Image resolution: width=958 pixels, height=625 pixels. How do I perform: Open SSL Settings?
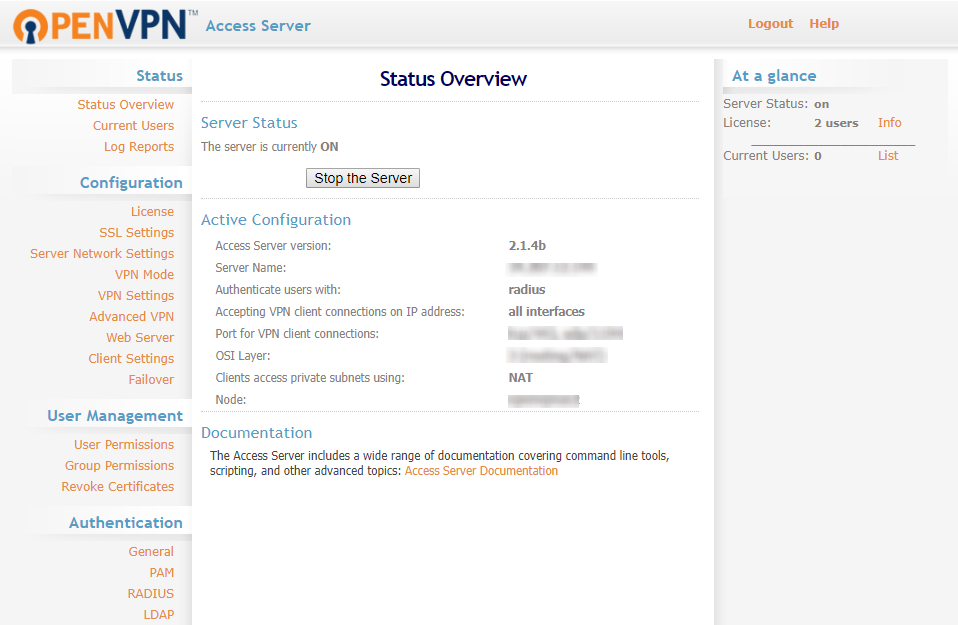[x=136, y=232]
